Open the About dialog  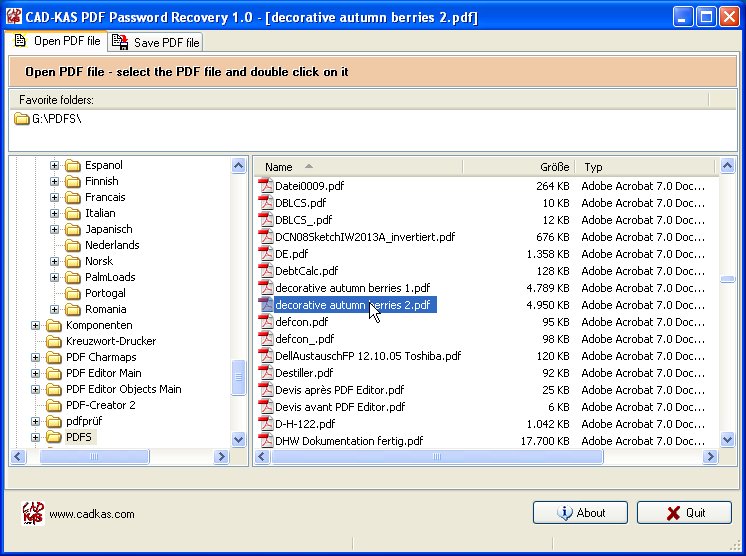coord(580,513)
